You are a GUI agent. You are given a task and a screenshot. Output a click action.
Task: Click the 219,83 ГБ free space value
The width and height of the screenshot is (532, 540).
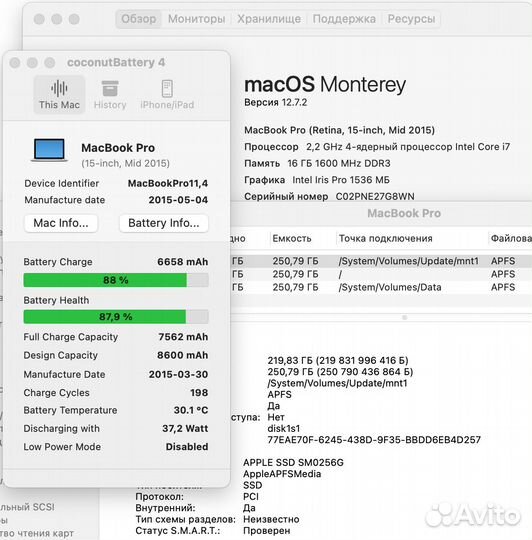coord(338,361)
